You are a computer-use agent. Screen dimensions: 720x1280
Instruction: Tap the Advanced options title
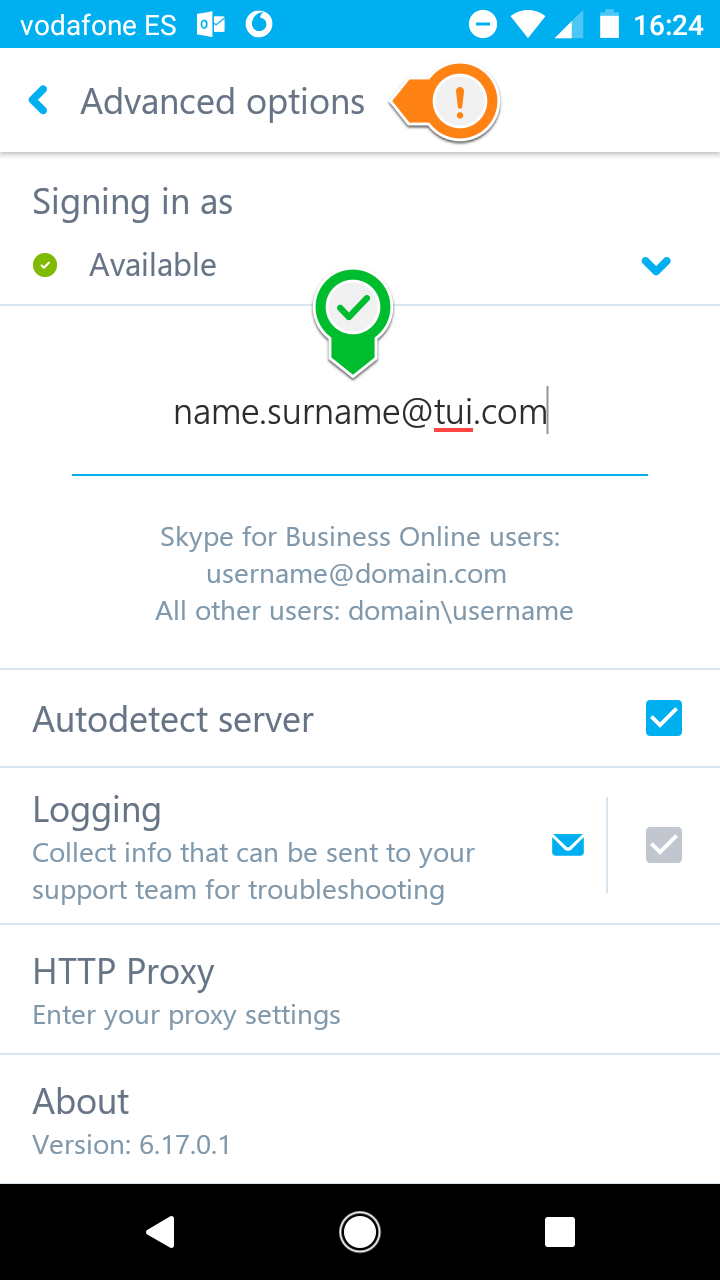[223, 102]
